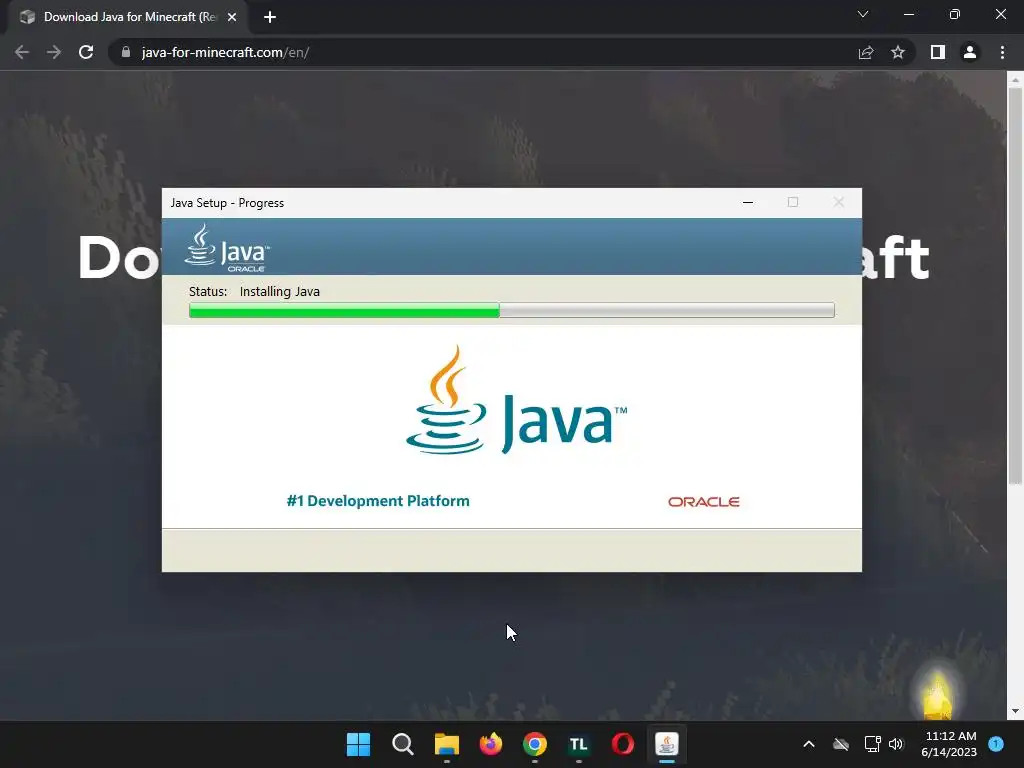Click the OneDrive cloud tray icon
1024x768 pixels.
pyautogui.click(x=841, y=744)
